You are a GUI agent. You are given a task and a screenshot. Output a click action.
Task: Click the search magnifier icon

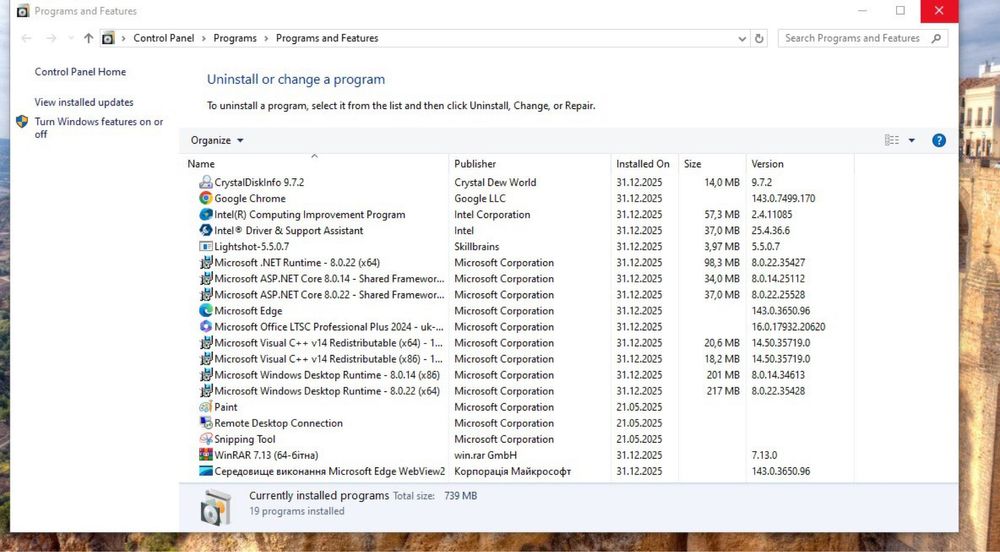coord(936,38)
